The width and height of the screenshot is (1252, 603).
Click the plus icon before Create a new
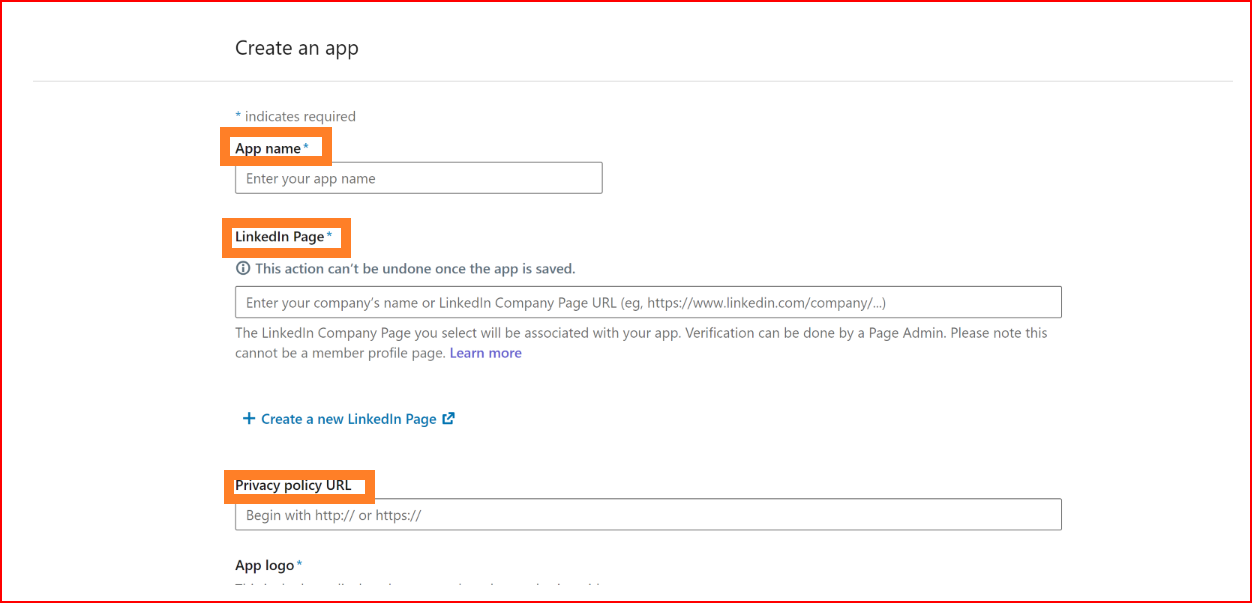tap(249, 419)
